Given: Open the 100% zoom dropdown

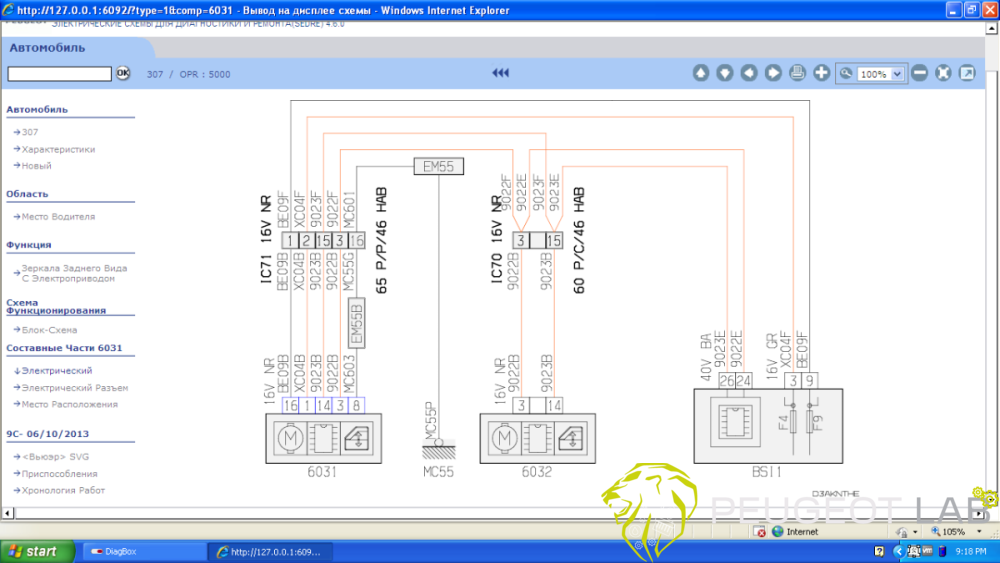Looking at the screenshot, I should pos(896,74).
